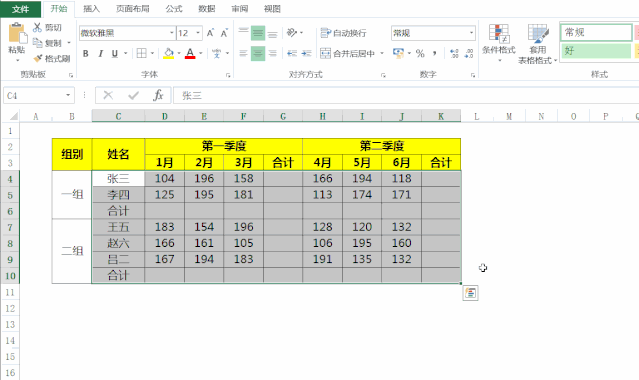Click Wrap Text (自动换行) button
Screen dimensions: 639x380
[x=343, y=33]
